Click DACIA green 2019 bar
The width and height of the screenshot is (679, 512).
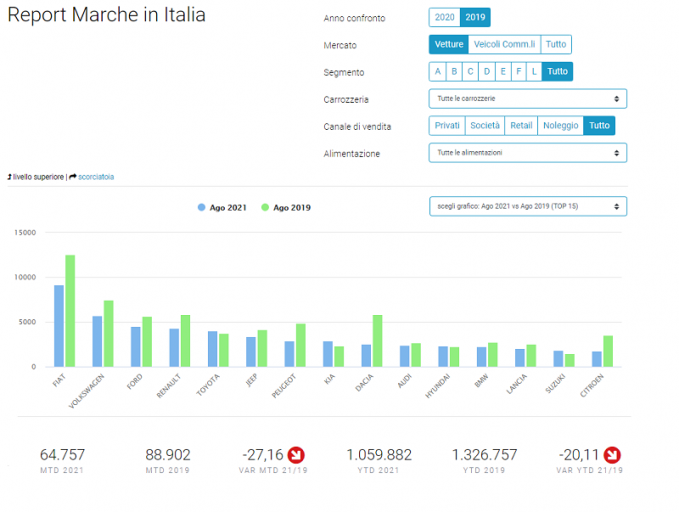tap(378, 341)
